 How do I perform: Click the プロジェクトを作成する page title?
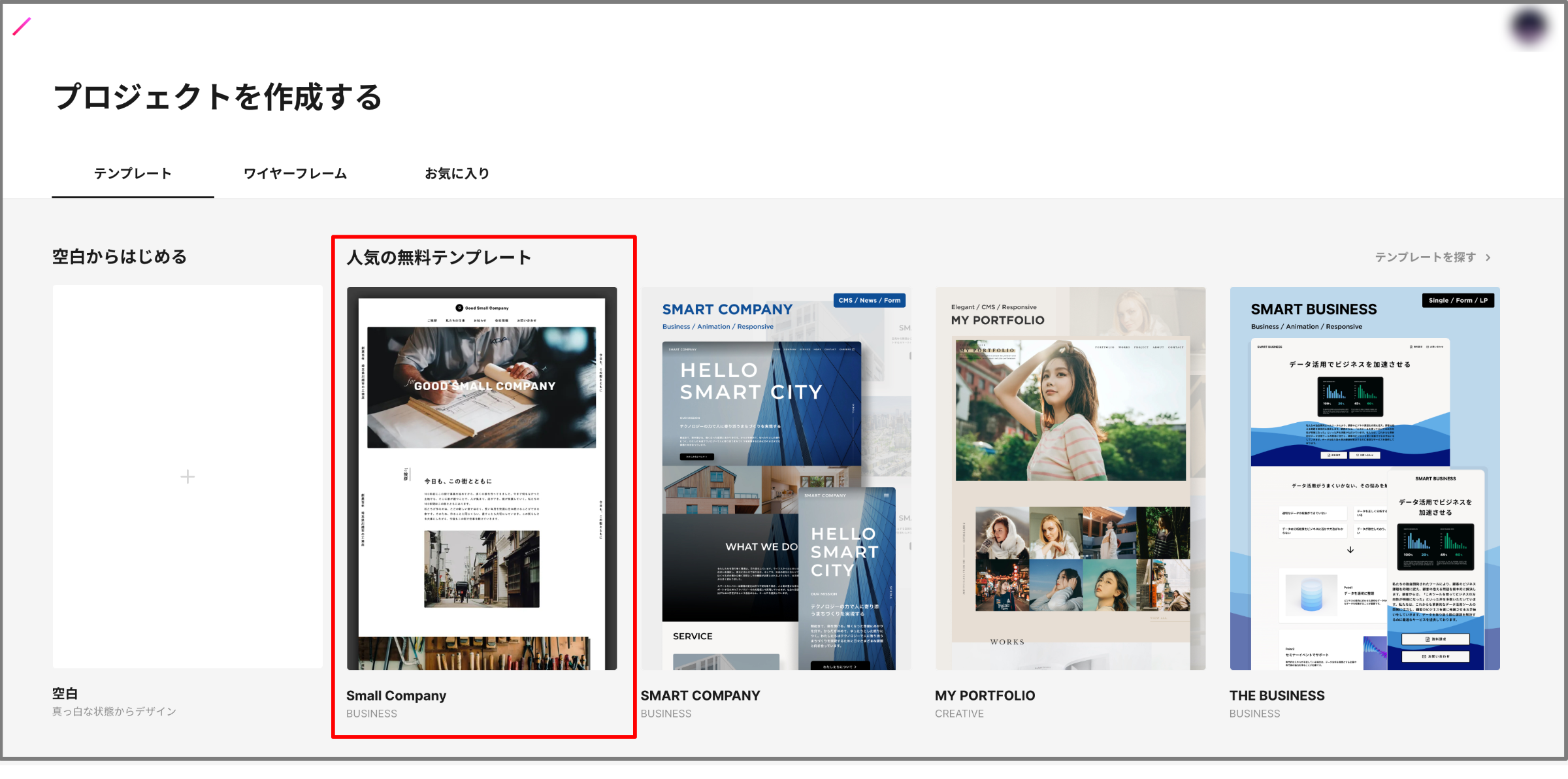tap(218, 97)
